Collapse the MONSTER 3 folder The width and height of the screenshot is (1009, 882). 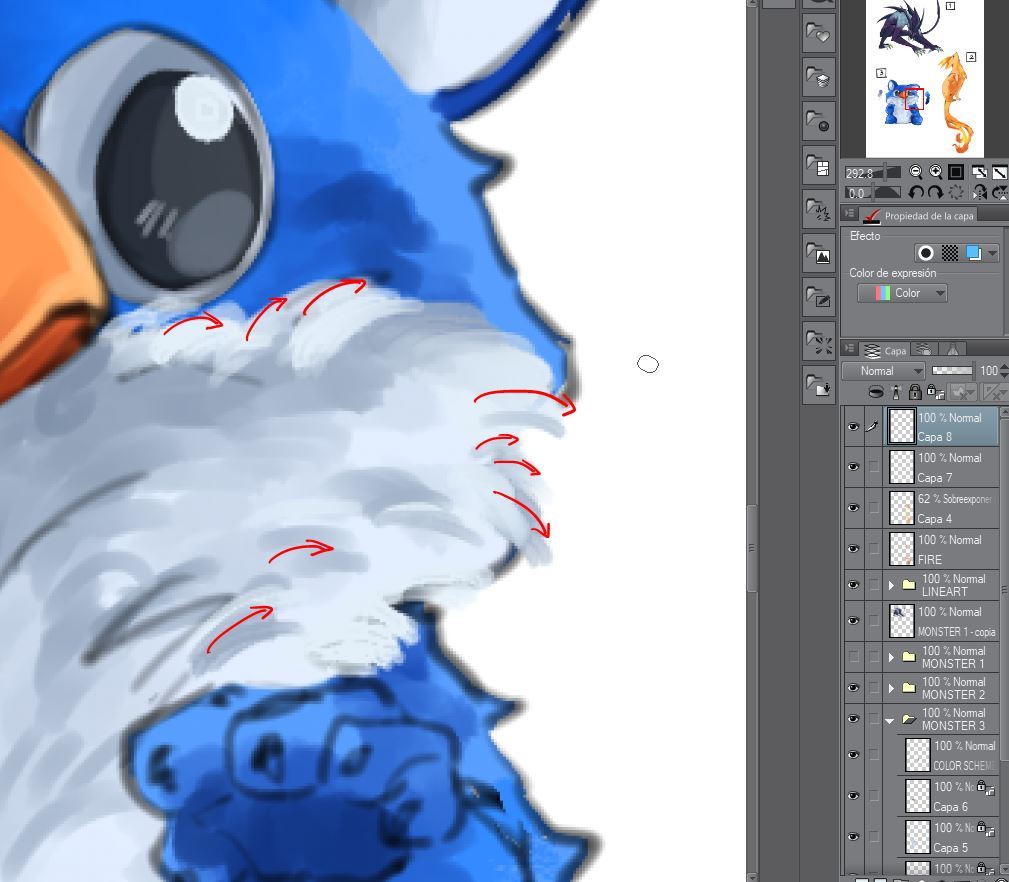coord(890,720)
